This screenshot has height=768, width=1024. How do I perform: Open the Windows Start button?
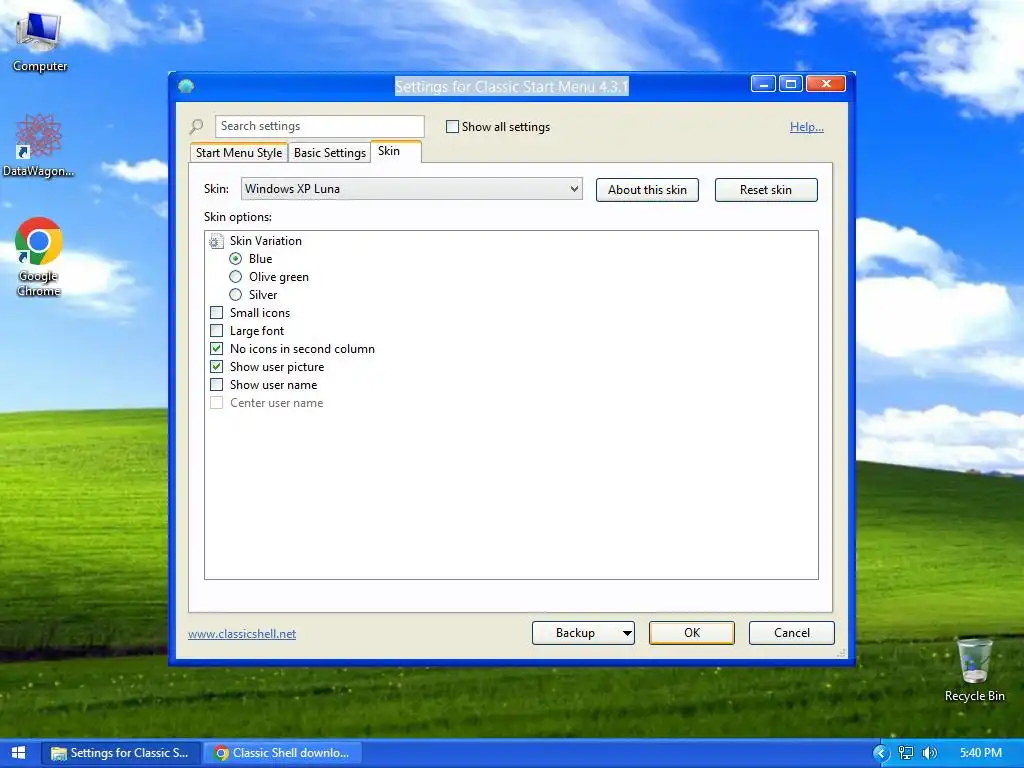click(x=18, y=753)
